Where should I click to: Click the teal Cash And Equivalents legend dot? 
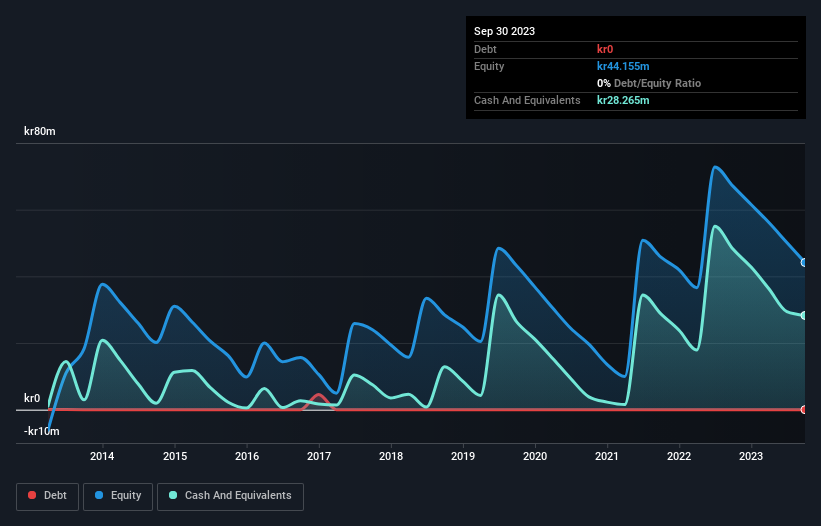click(173, 495)
